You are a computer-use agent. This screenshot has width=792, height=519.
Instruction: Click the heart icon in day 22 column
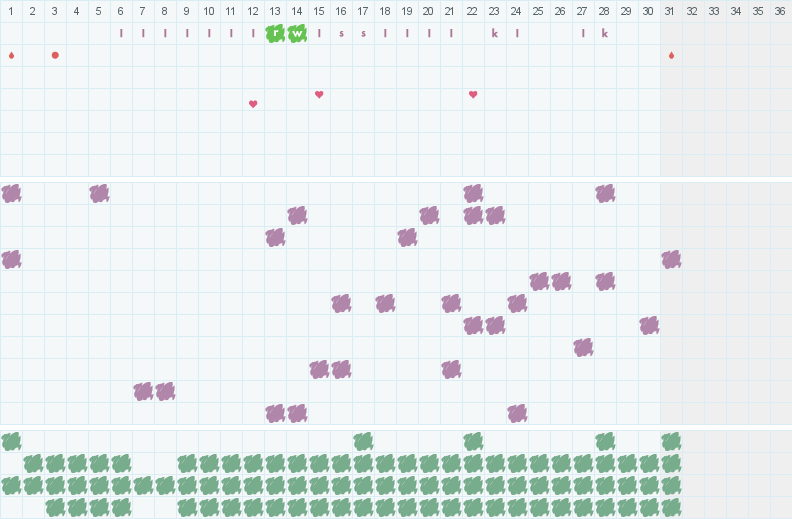pyautogui.click(x=473, y=95)
